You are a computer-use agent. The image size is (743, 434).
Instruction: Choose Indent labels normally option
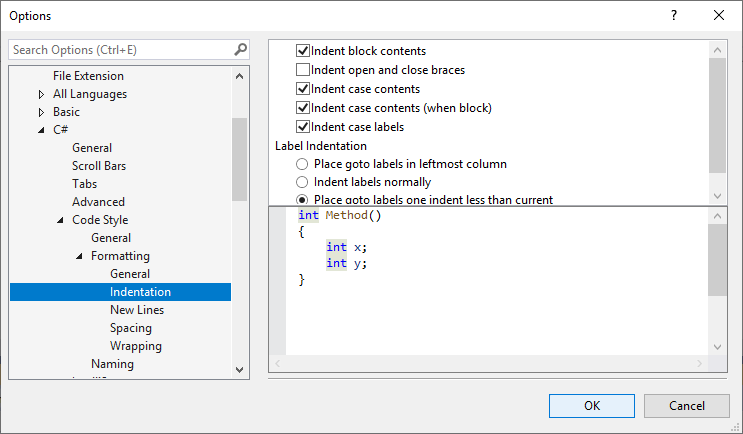(x=303, y=182)
